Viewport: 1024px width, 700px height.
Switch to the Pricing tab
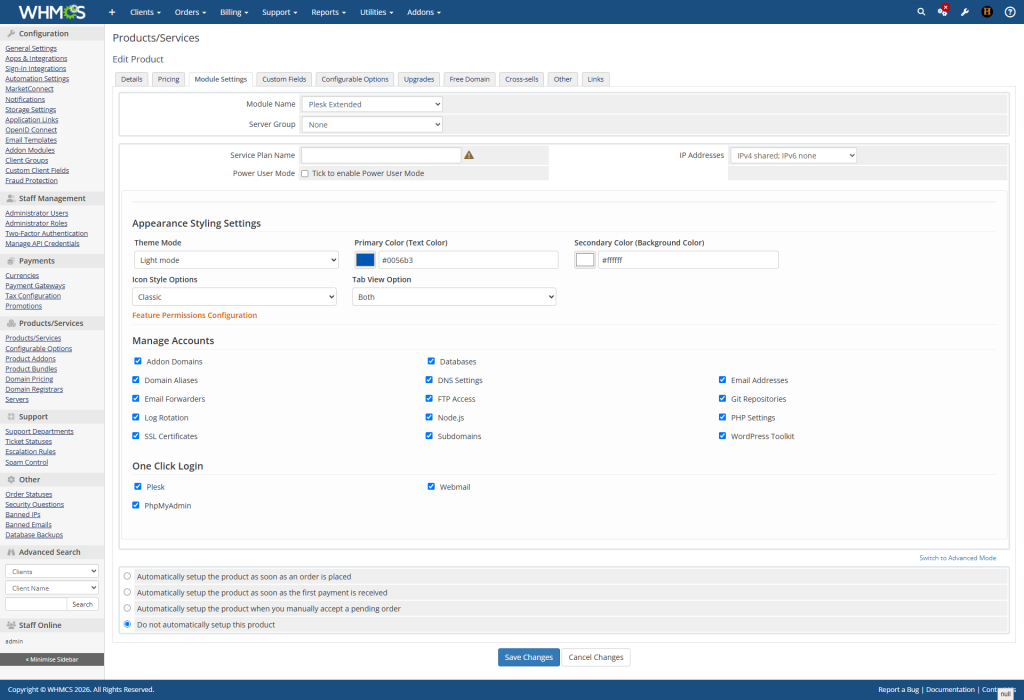(x=168, y=79)
